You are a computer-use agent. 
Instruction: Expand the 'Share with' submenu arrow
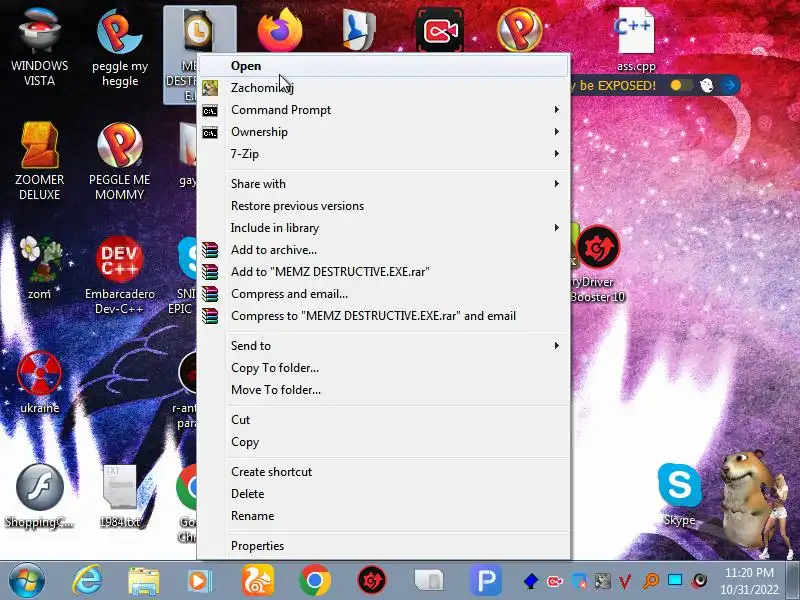[557, 184]
